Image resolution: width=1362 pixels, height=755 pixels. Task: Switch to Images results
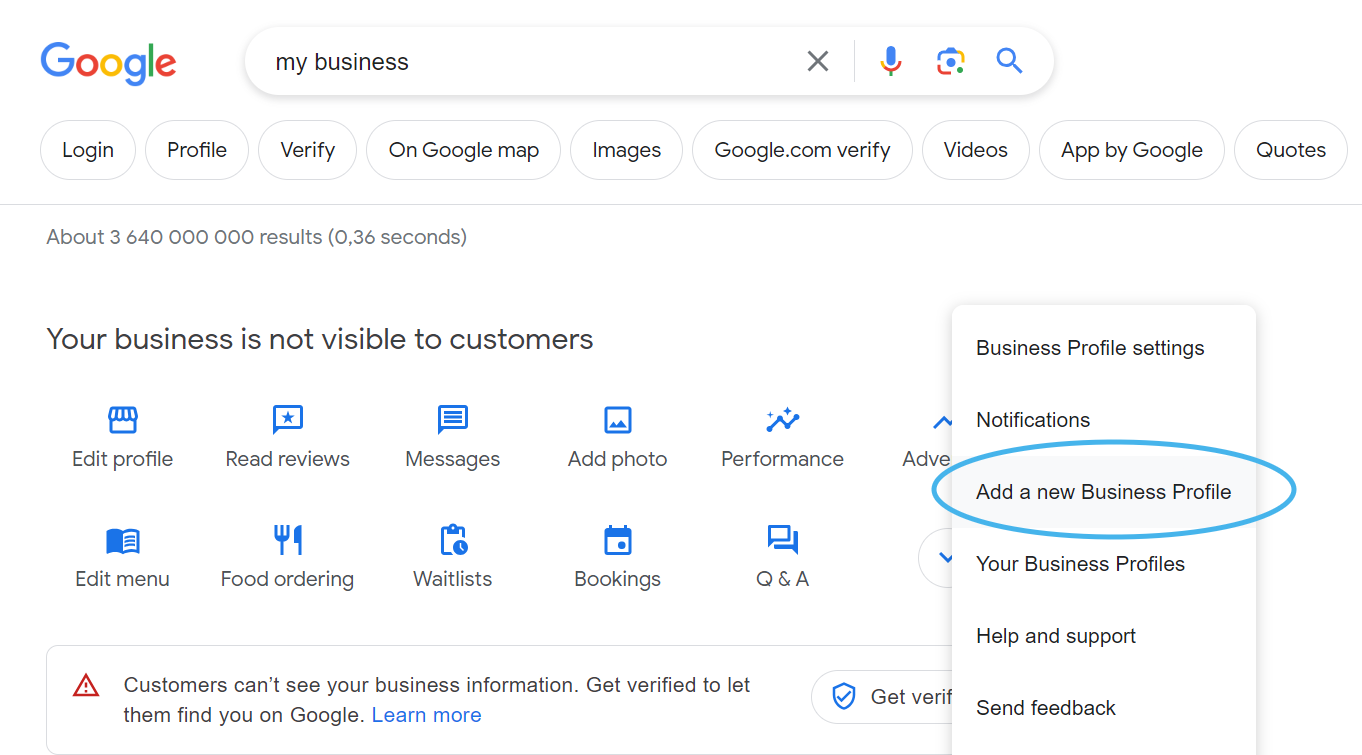click(x=626, y=150)
